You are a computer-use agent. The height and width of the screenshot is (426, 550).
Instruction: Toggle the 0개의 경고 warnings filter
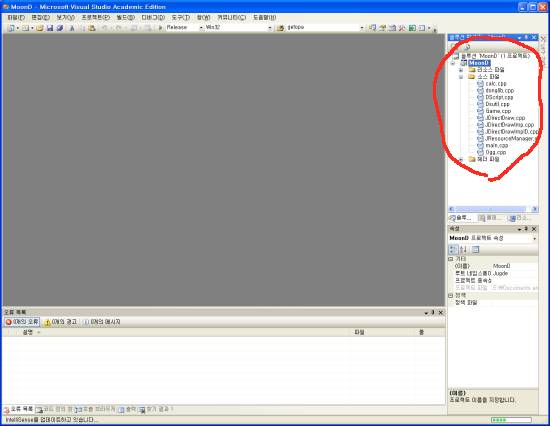tap(61, 322)
